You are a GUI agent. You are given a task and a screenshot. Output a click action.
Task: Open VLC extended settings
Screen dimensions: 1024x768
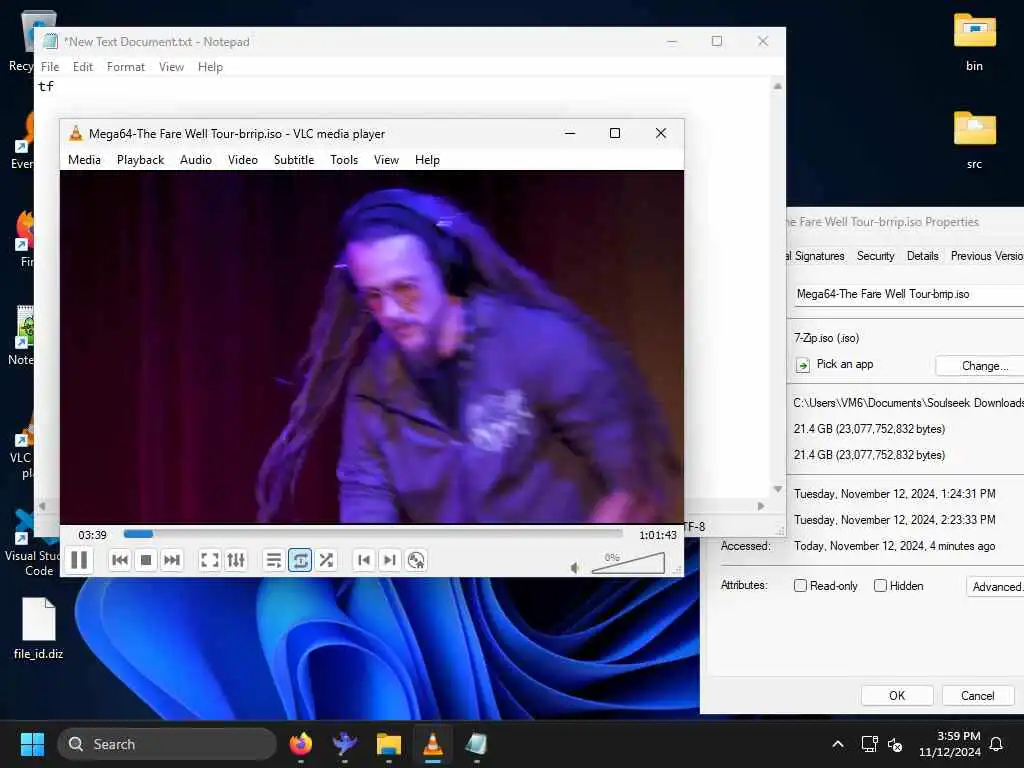236,560
